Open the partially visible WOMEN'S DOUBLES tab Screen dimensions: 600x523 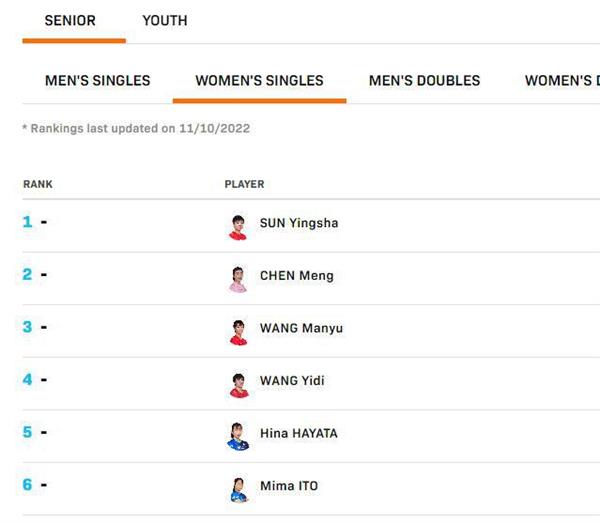pos(562,81)
